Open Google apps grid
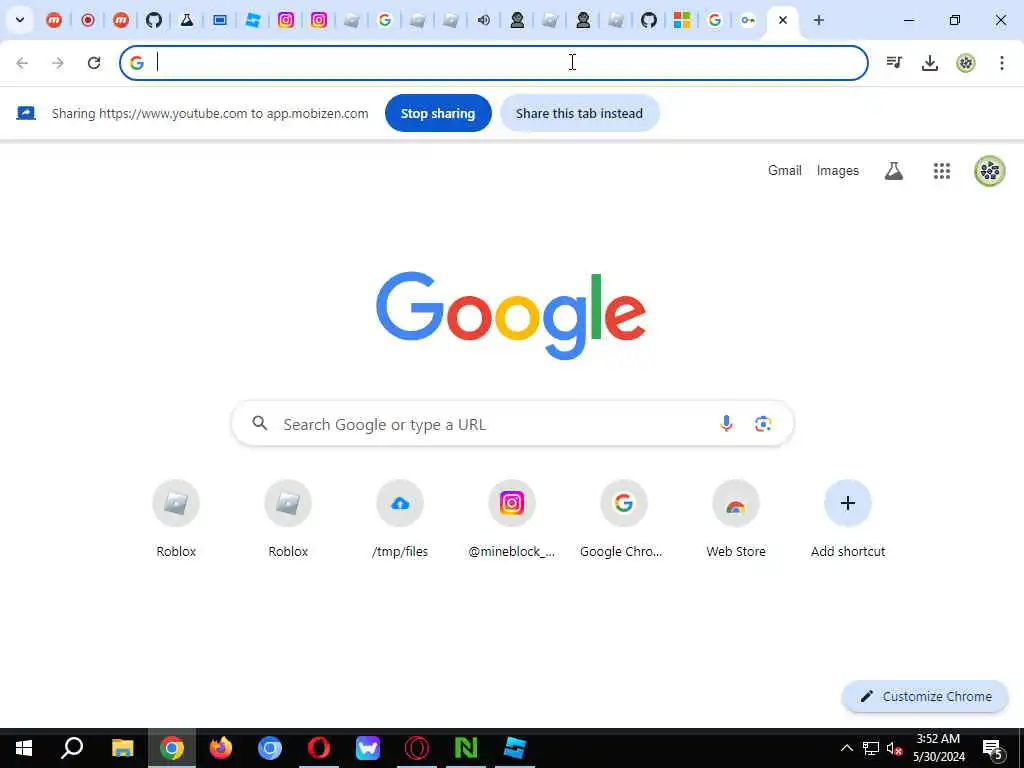1024x768 pixels. [x=942, y=171]
